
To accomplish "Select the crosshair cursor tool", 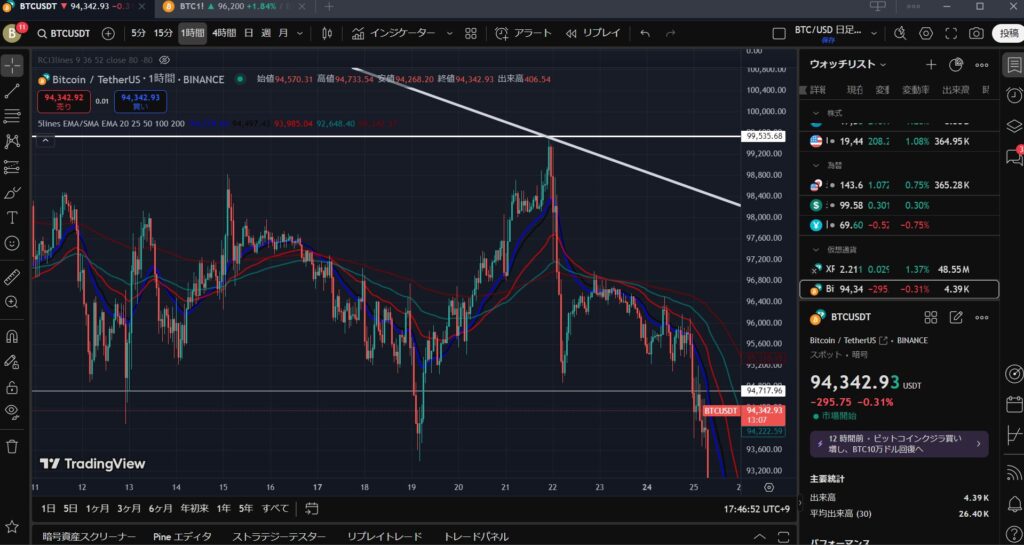I will click(x=12, y=65).
